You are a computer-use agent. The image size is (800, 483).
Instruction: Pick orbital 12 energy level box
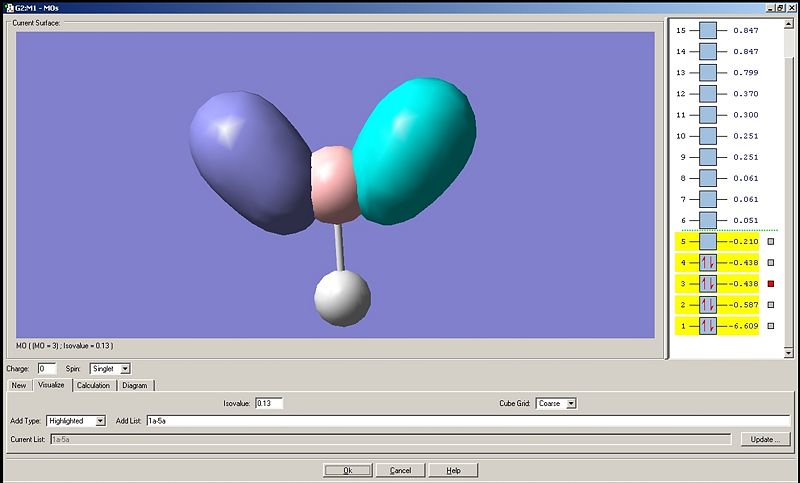click(708, 94)
